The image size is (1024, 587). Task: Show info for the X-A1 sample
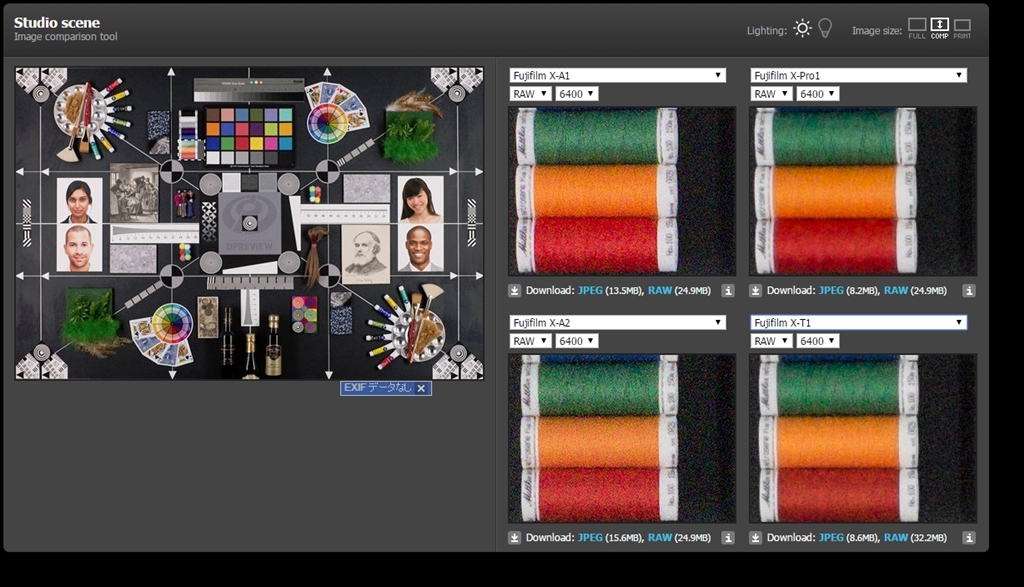[728, 291]
